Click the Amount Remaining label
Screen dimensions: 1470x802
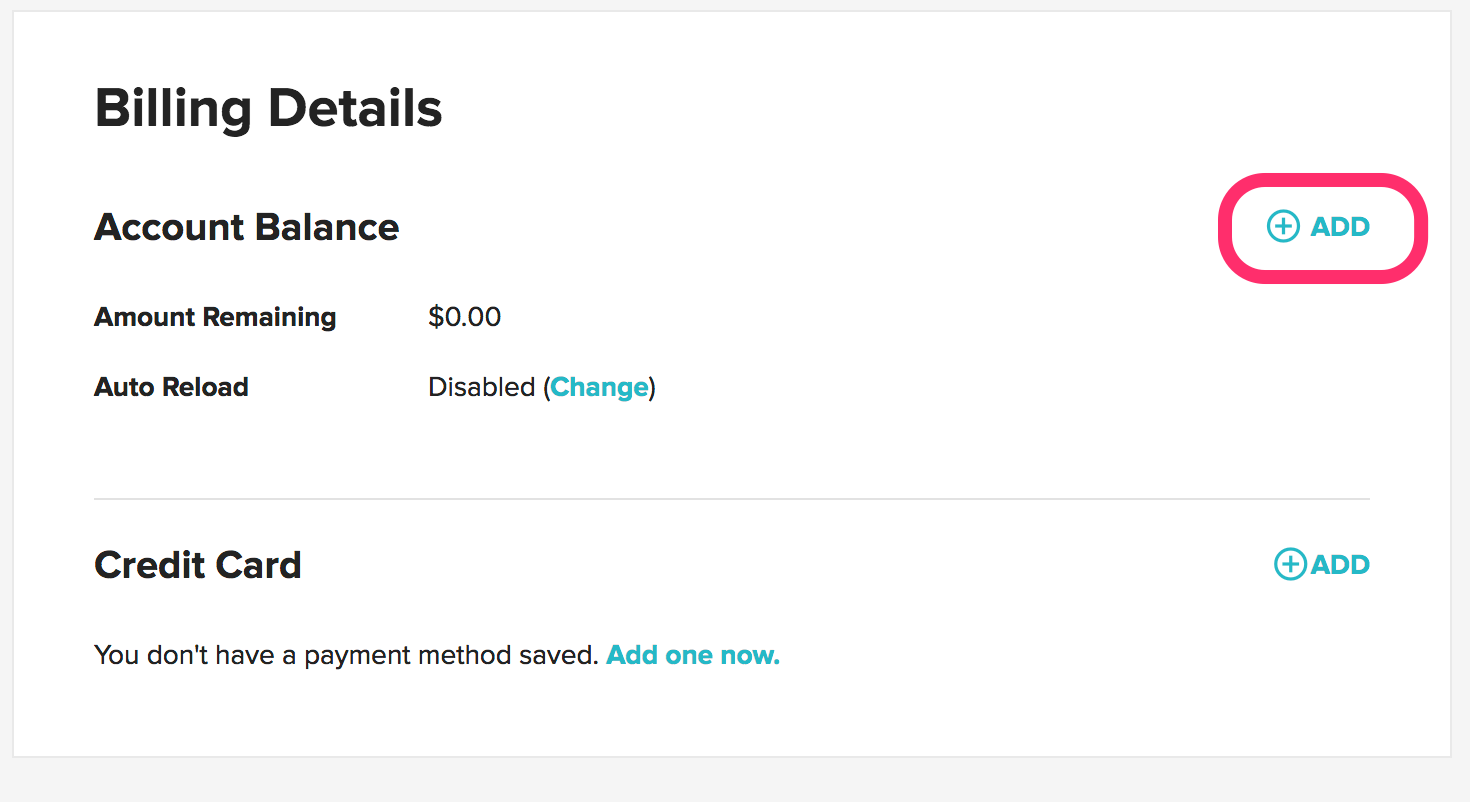[x=215, y=318]
